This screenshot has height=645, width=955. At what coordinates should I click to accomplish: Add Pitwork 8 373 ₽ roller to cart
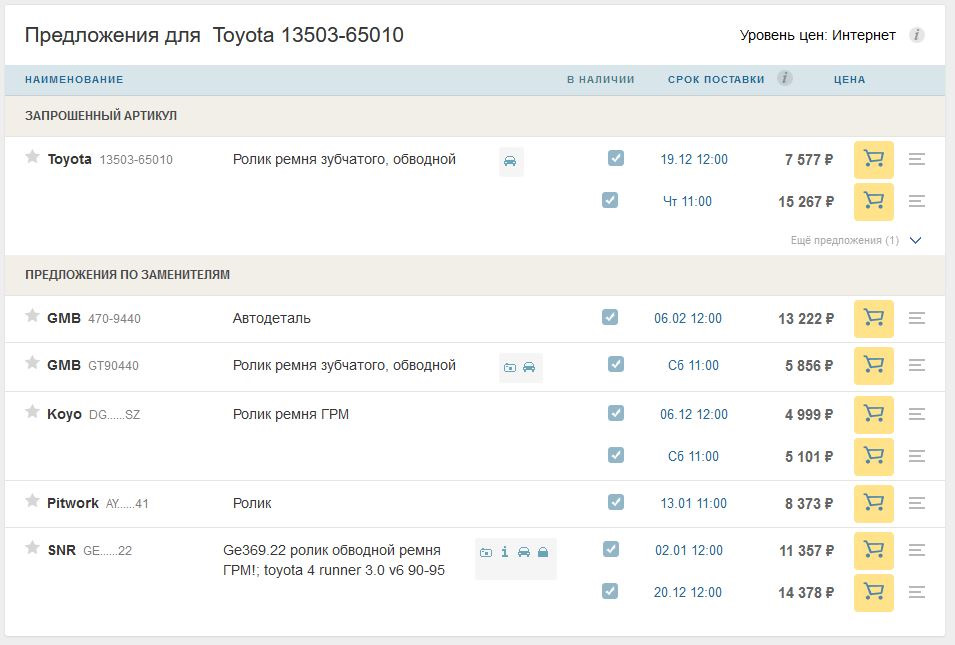[x=873, y=504]
